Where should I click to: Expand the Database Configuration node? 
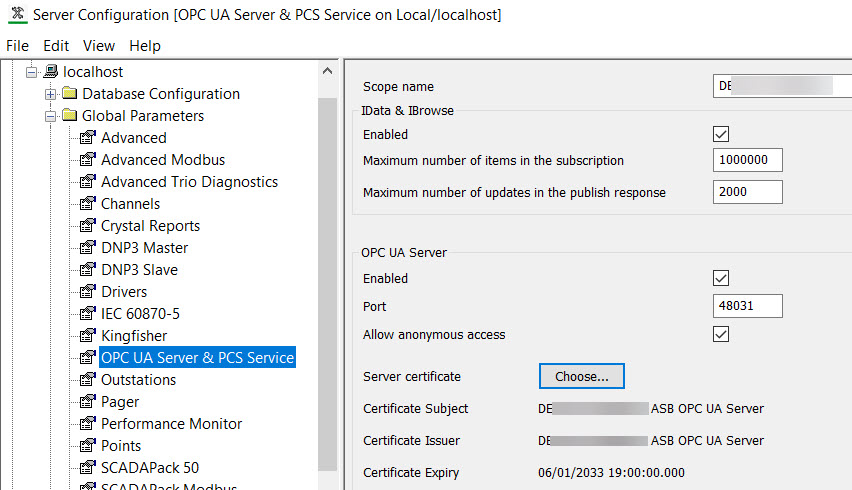[51, 94]
